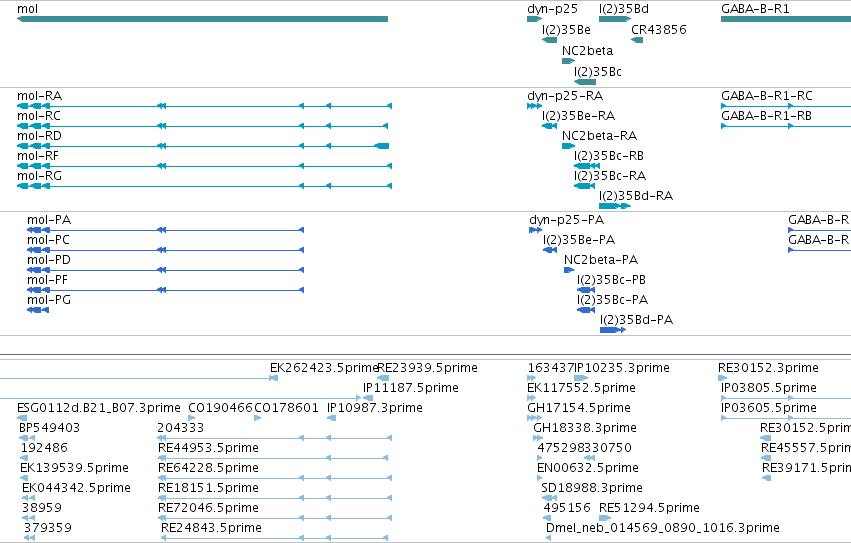851x543 pixels.
Task: Select the mol gene bar
Action: [202, 19]
